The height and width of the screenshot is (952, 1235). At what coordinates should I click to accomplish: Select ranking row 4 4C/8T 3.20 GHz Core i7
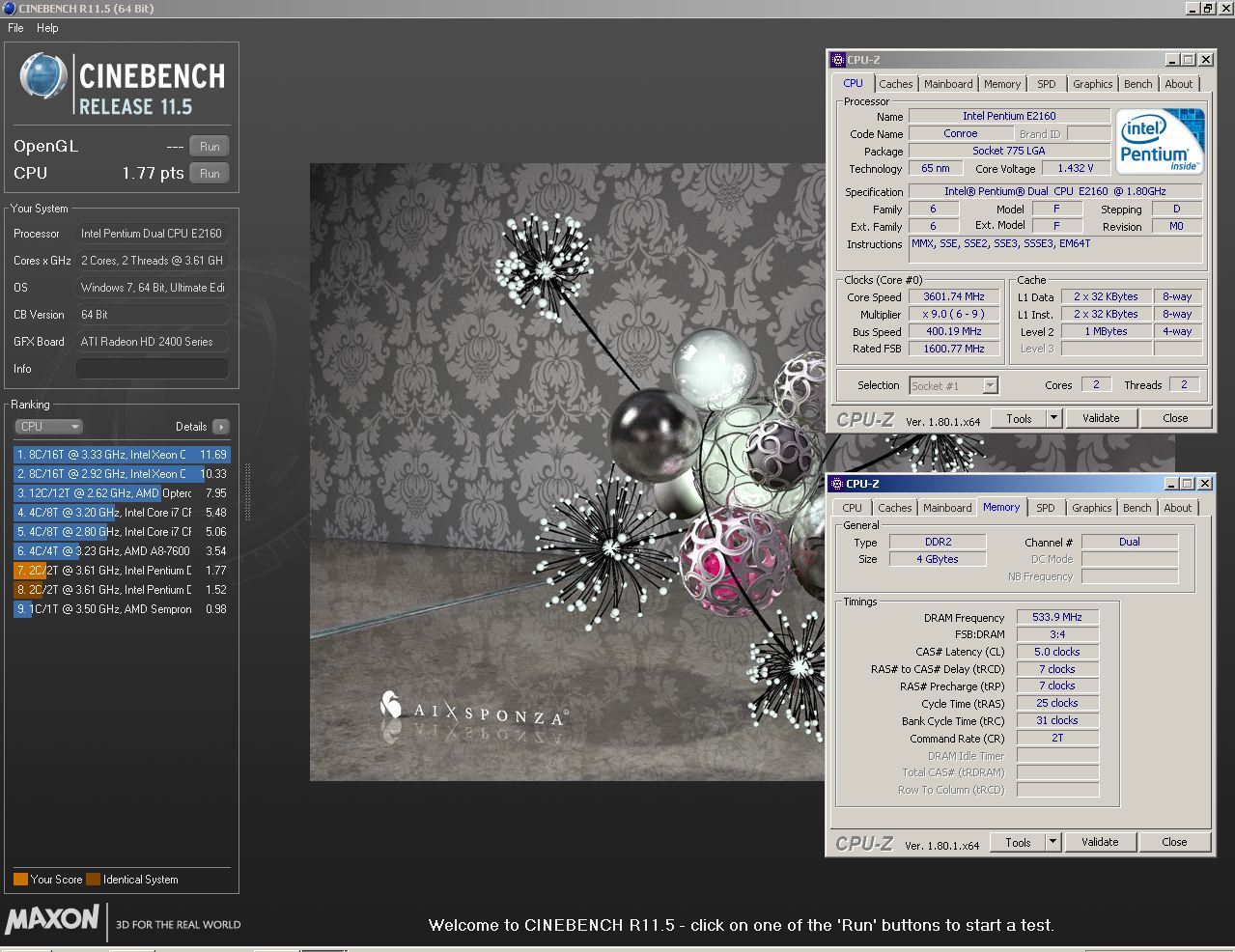tap(122, 513)
